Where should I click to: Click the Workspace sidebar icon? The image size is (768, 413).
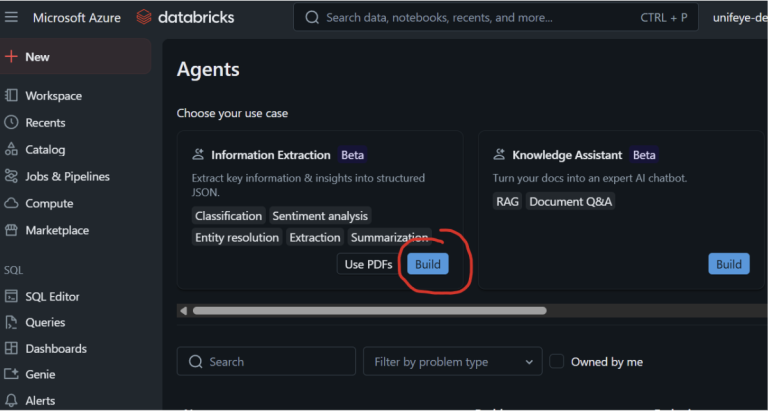(x=12, y=96)
